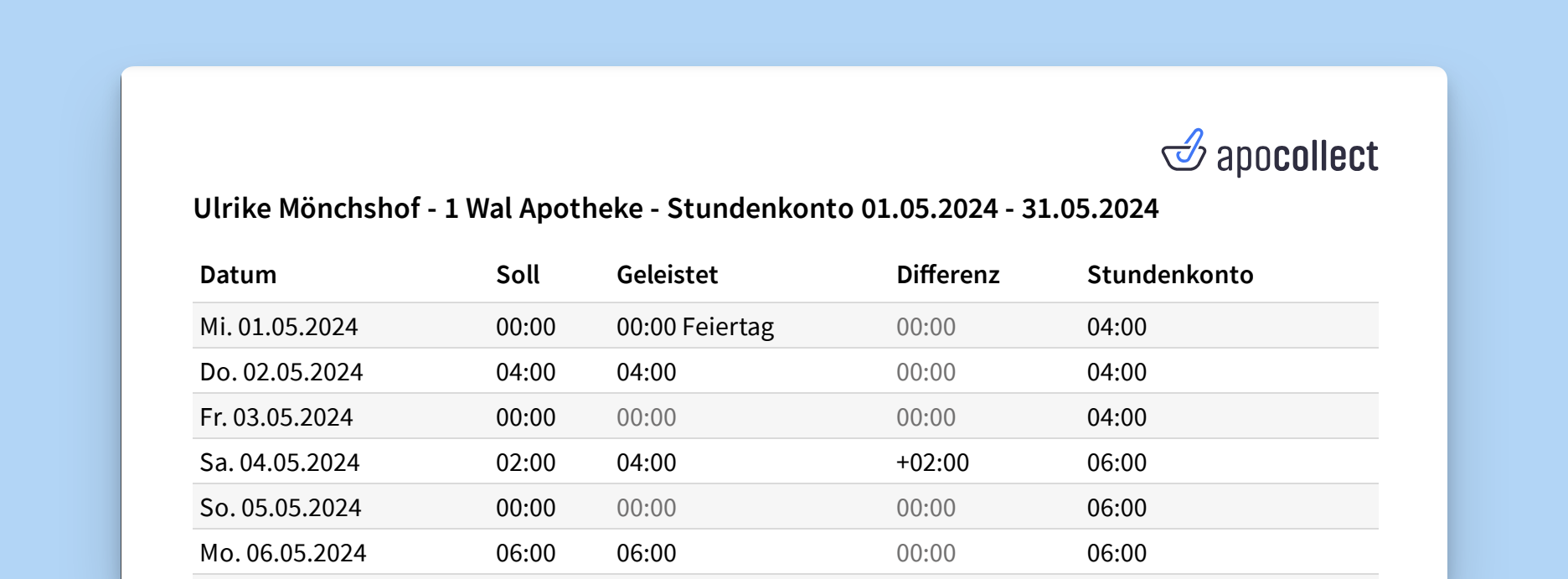
Task: Select the Fr. 03.05.2024 date cell
Action: point(276,417)
